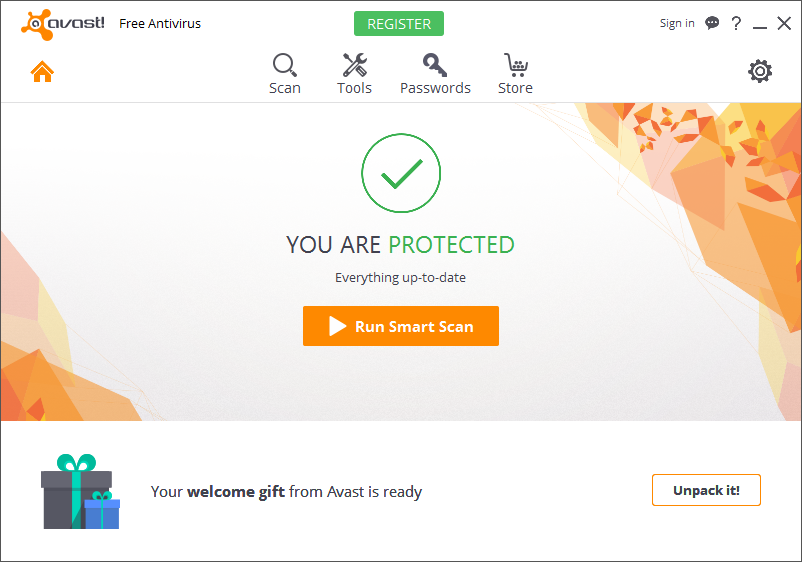
Task: Open help with the question mark
Action: point(737,23)
